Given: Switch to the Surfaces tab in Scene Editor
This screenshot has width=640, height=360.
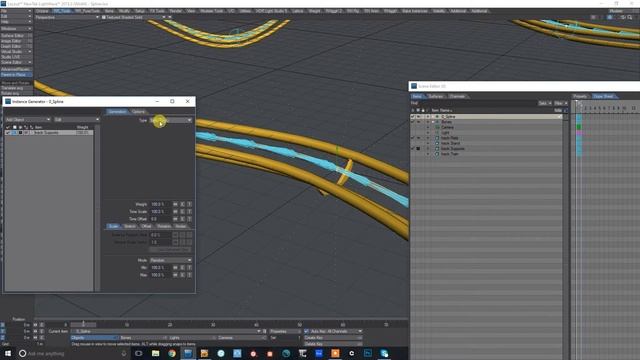Looking at the screenshot, I should pyautogui.click(x=436, y=96).
